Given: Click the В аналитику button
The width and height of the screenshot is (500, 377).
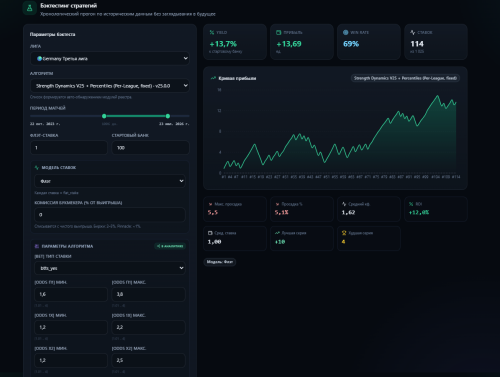Looking at the screenshot, I should [170, 246].
